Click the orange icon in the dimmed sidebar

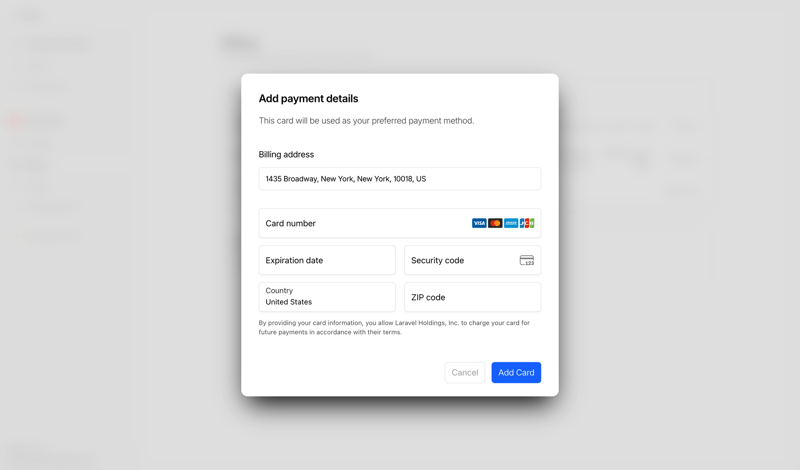coord(14,121)
